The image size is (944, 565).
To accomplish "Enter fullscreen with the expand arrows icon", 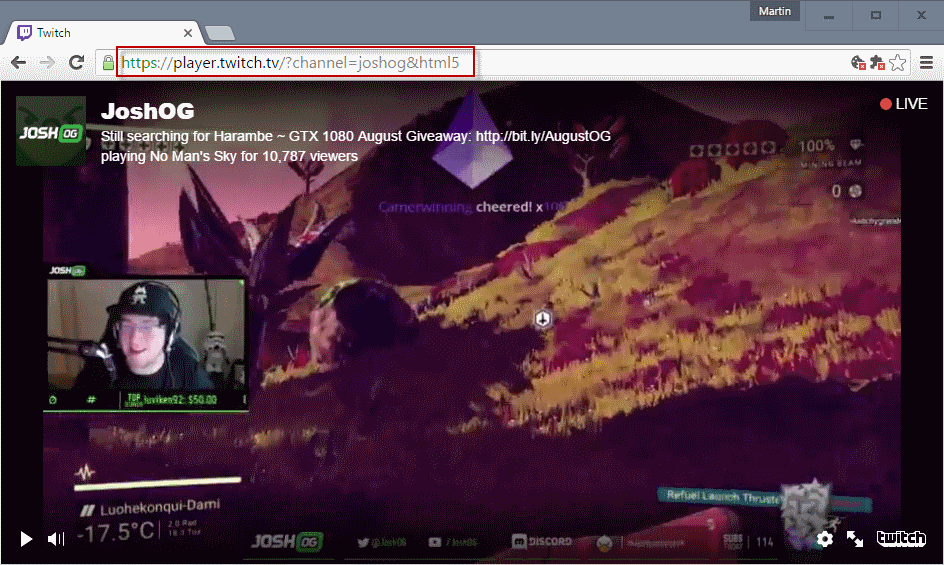I will coord(855,538).
